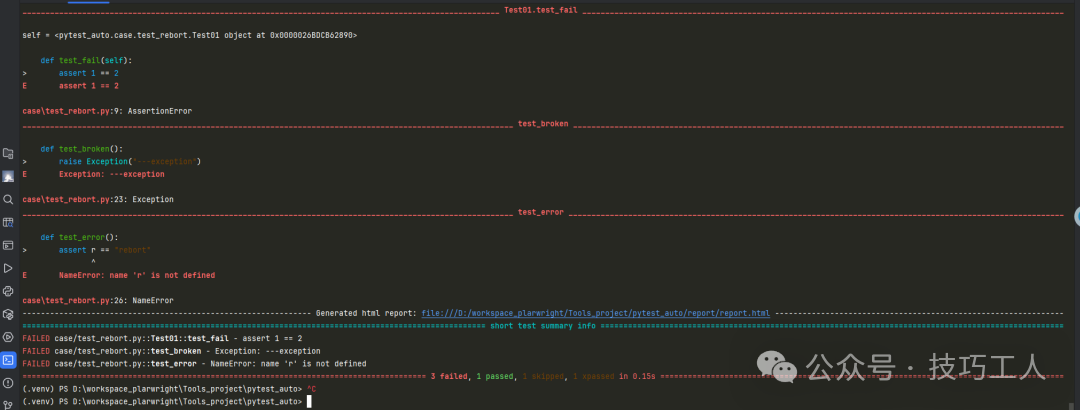Click the '1 passed' count in results line
Screen dimensions: 1080x410
click(495, 376)
